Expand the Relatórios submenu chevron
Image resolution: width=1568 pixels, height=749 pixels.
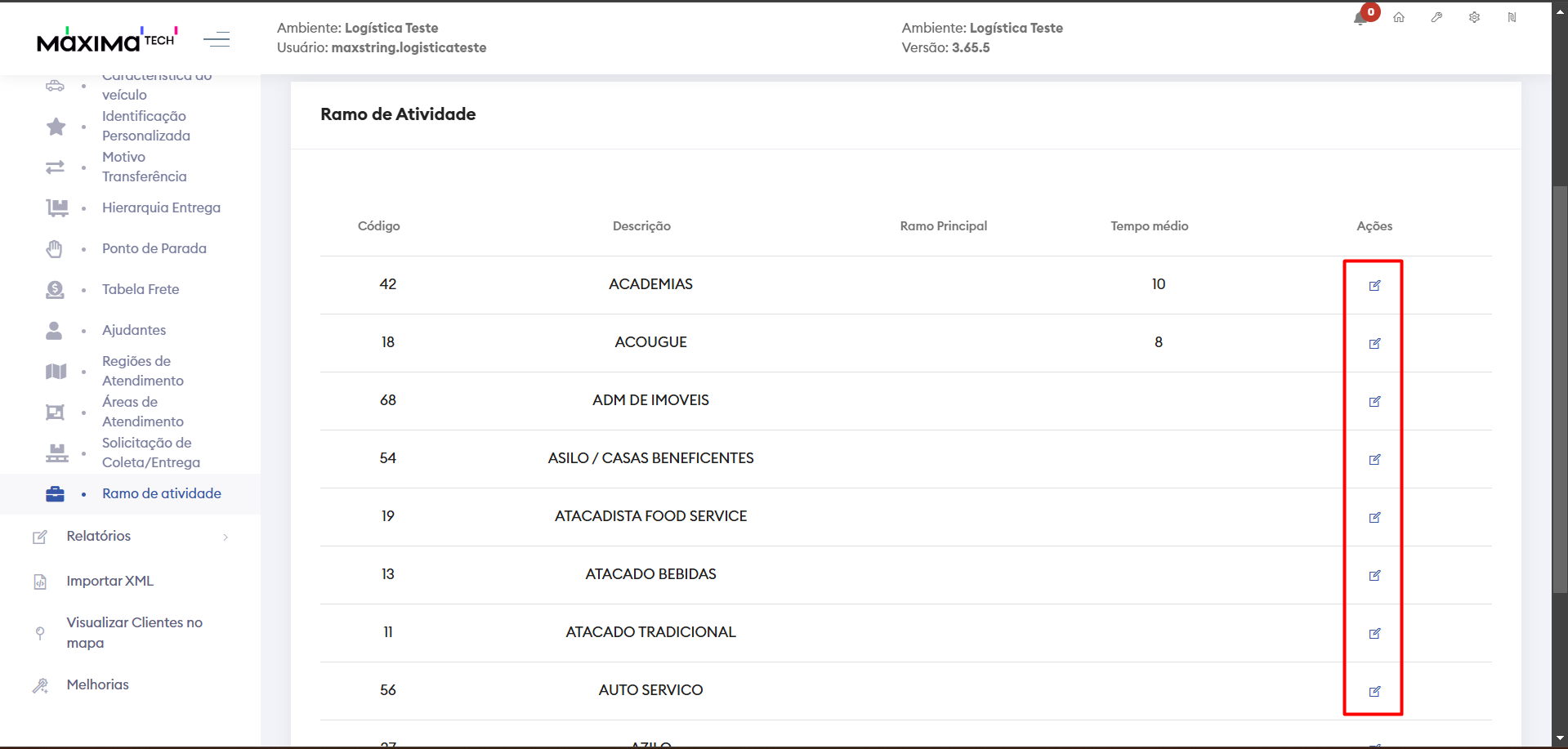tap(226, 537)
